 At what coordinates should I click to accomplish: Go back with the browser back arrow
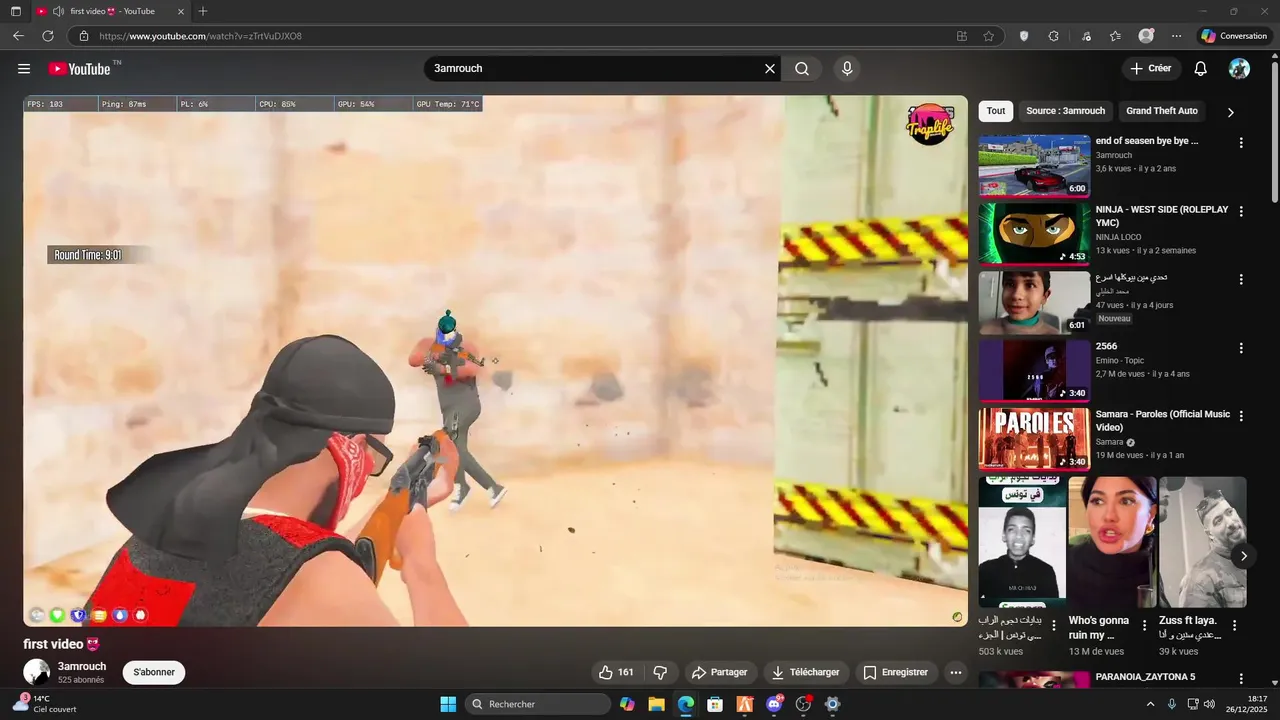18,36
